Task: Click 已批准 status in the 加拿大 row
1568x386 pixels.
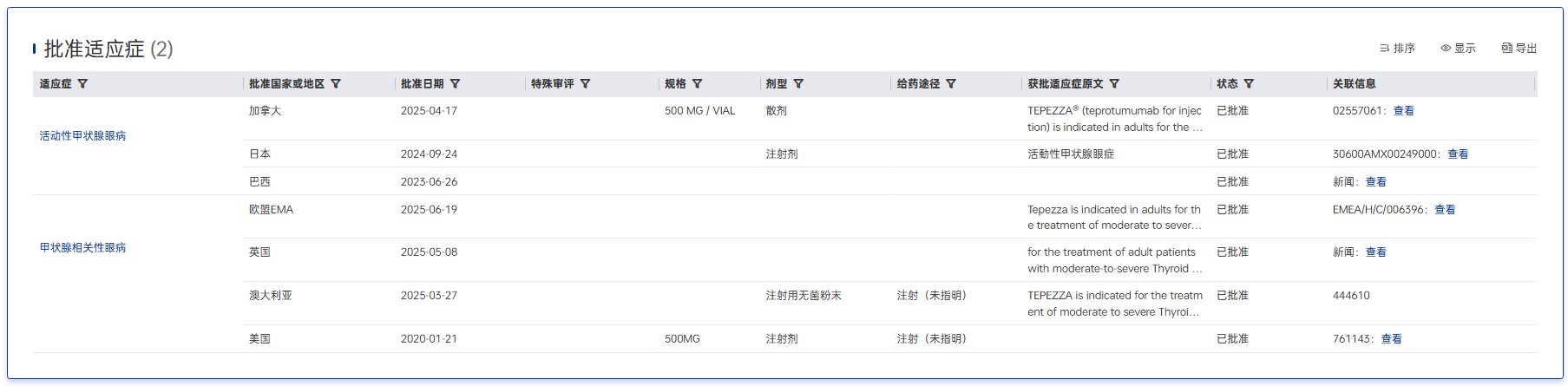Action: (x=1232, y=111)
